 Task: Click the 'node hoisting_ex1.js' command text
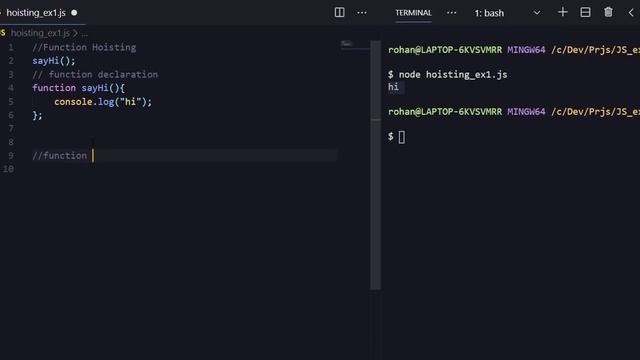453,75
